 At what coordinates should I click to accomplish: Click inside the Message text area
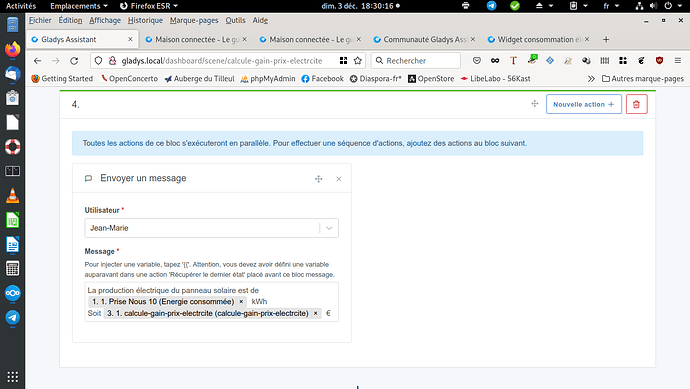point(211,302)
